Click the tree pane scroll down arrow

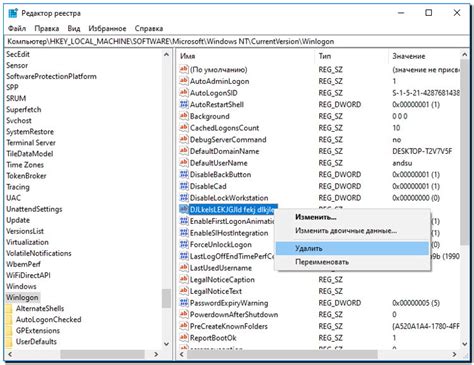166,344
